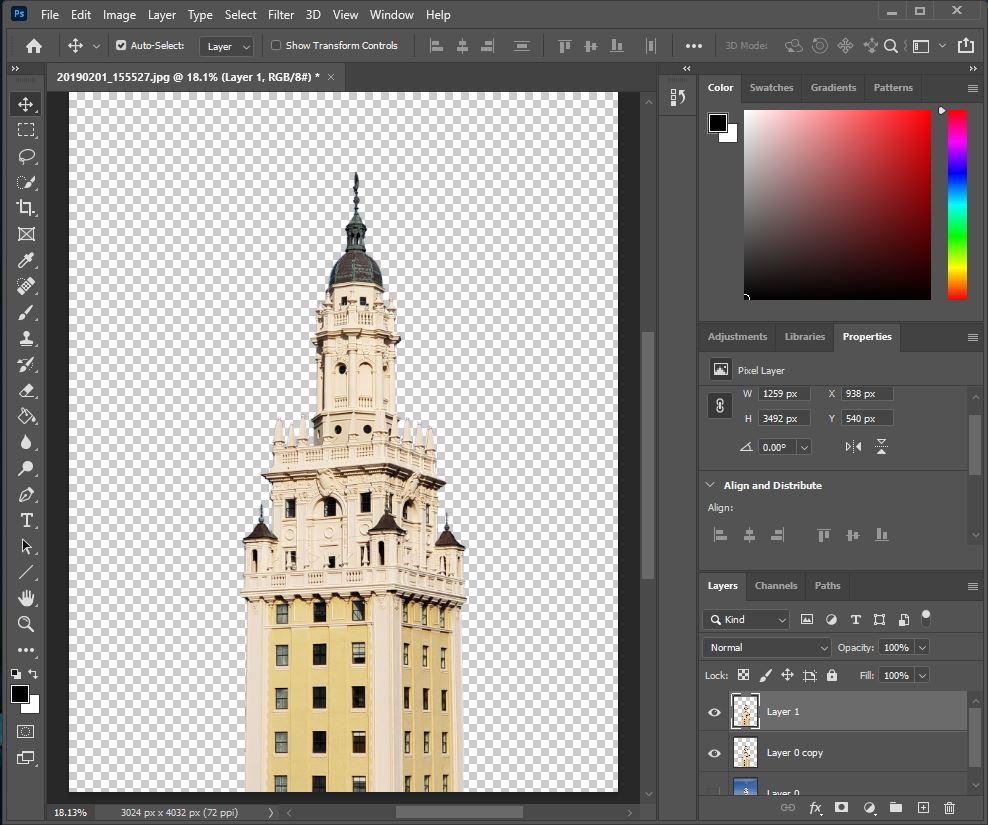Pick a color in the color field
This screenshot has height=825, width=988.
pos(837,205)
